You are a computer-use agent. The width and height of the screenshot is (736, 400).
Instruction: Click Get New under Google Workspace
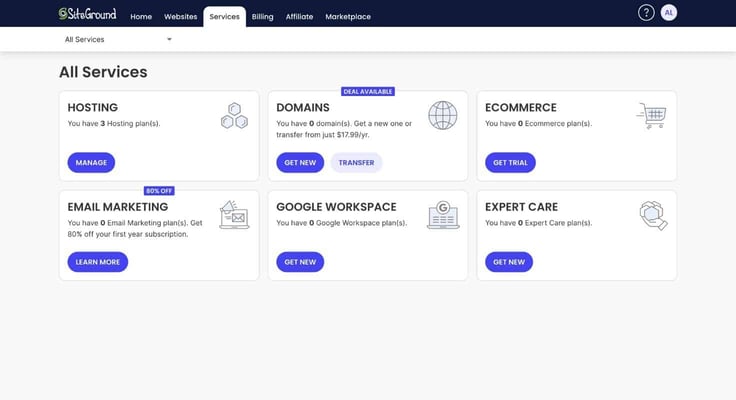click(x=300, y=262)
